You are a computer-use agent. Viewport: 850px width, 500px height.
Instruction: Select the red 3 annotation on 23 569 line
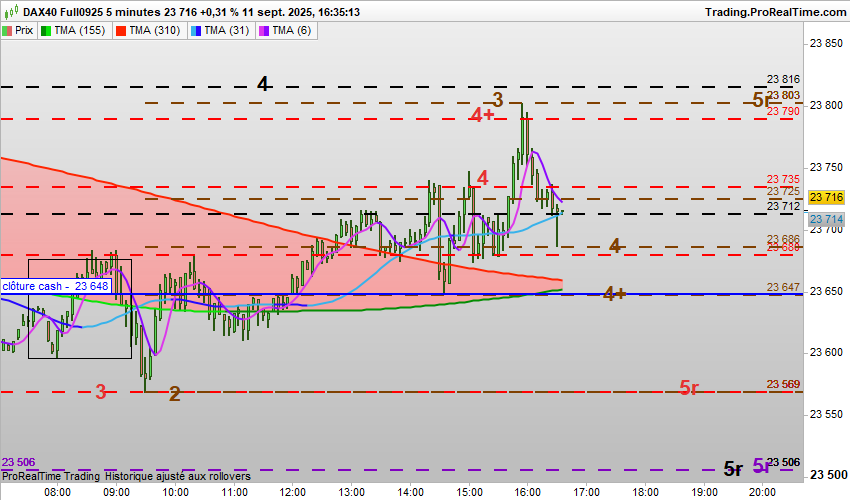(101, 392)
